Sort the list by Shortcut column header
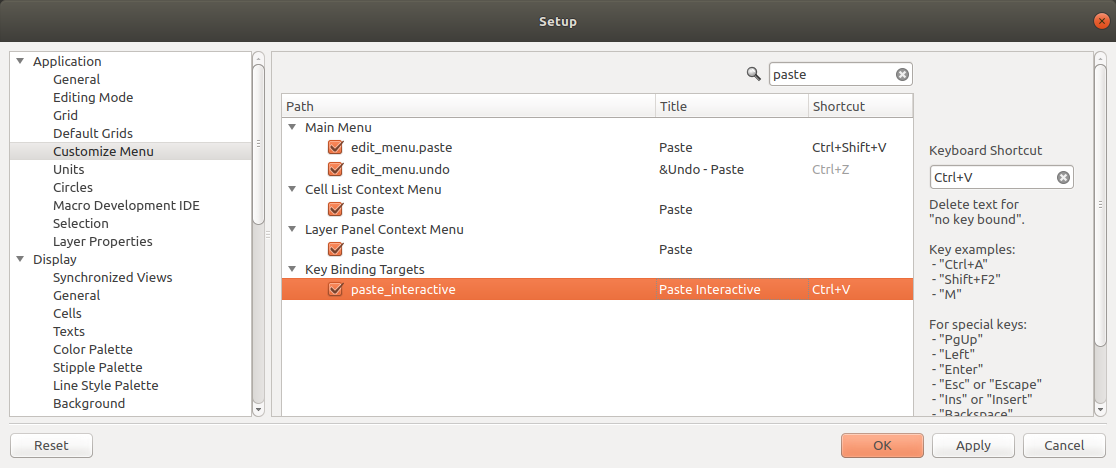The height and width of the screenshot is (468, 1116). (860, 106)
